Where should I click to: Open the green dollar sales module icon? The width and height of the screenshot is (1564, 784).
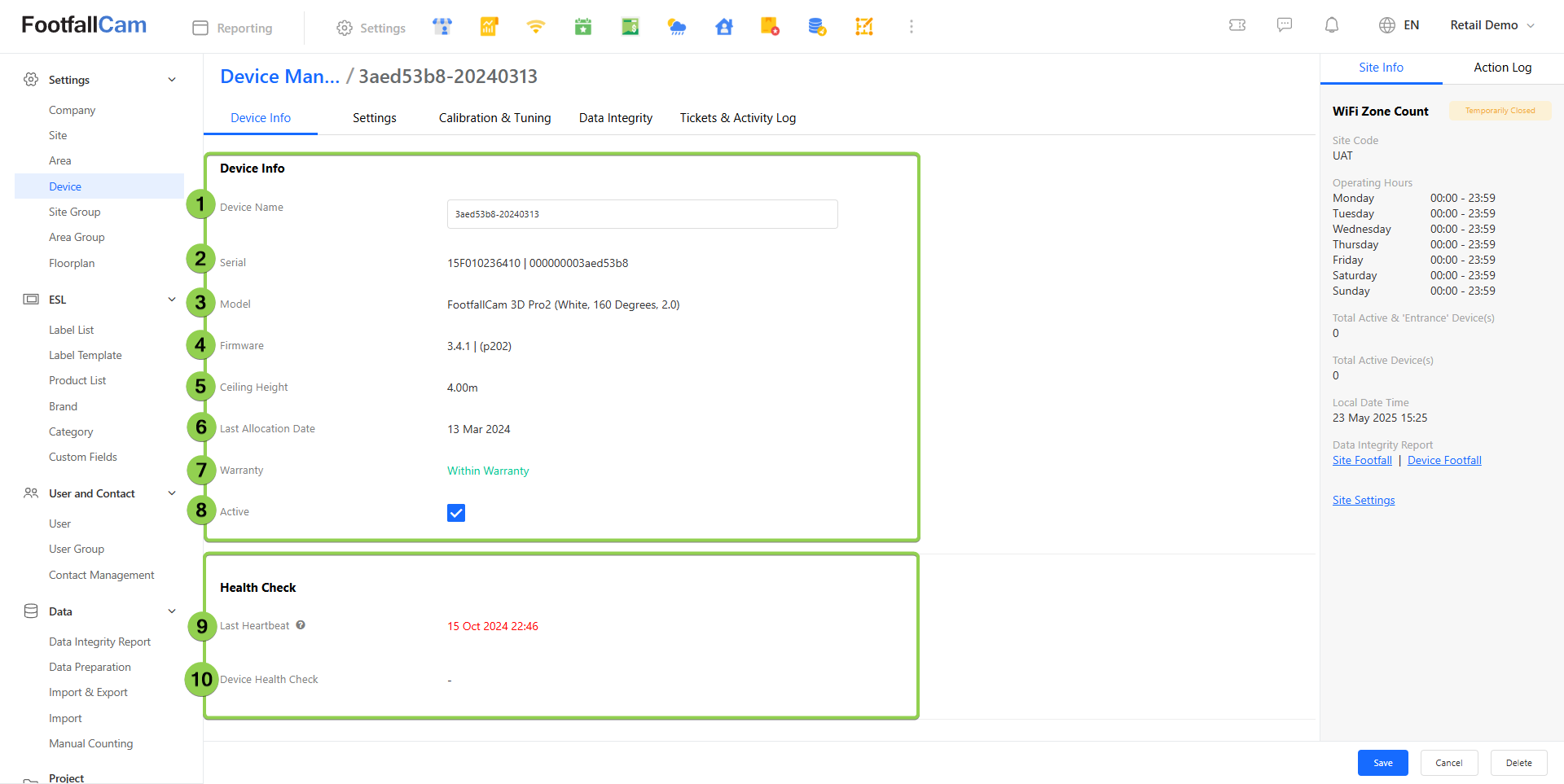(630, 27)
